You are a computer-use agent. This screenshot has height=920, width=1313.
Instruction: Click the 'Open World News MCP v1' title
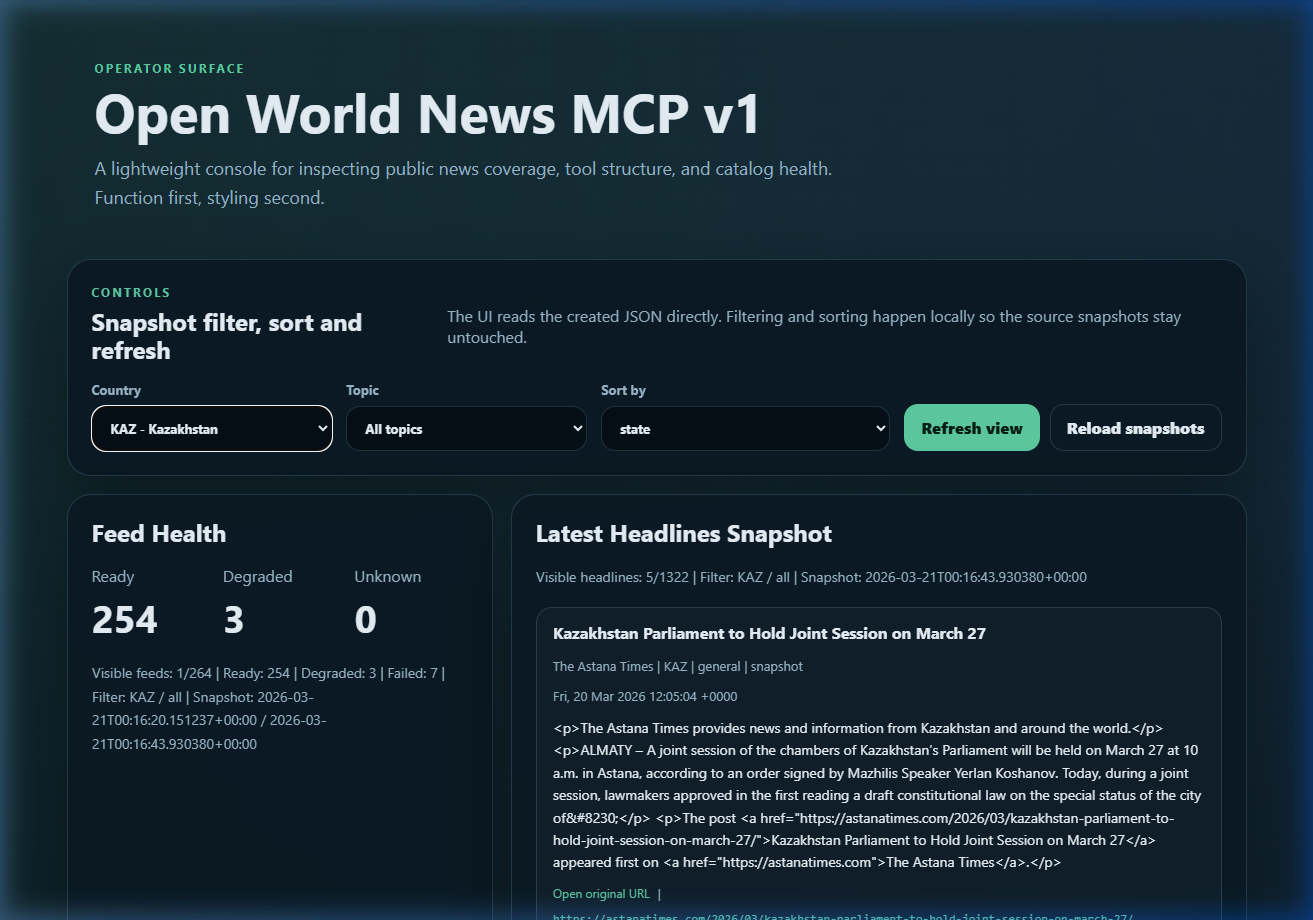(x=428, y=114)
